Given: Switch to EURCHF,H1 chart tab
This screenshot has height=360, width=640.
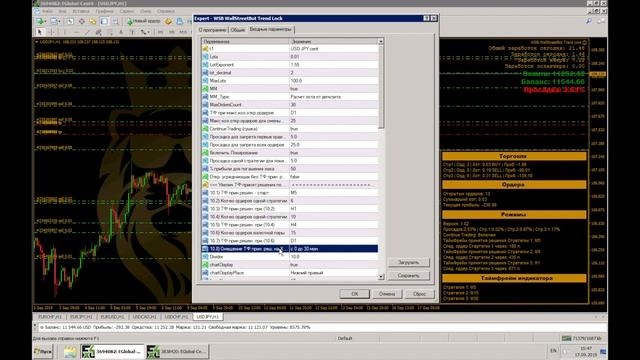Looking at the screenshot, I should pos(50,317).
